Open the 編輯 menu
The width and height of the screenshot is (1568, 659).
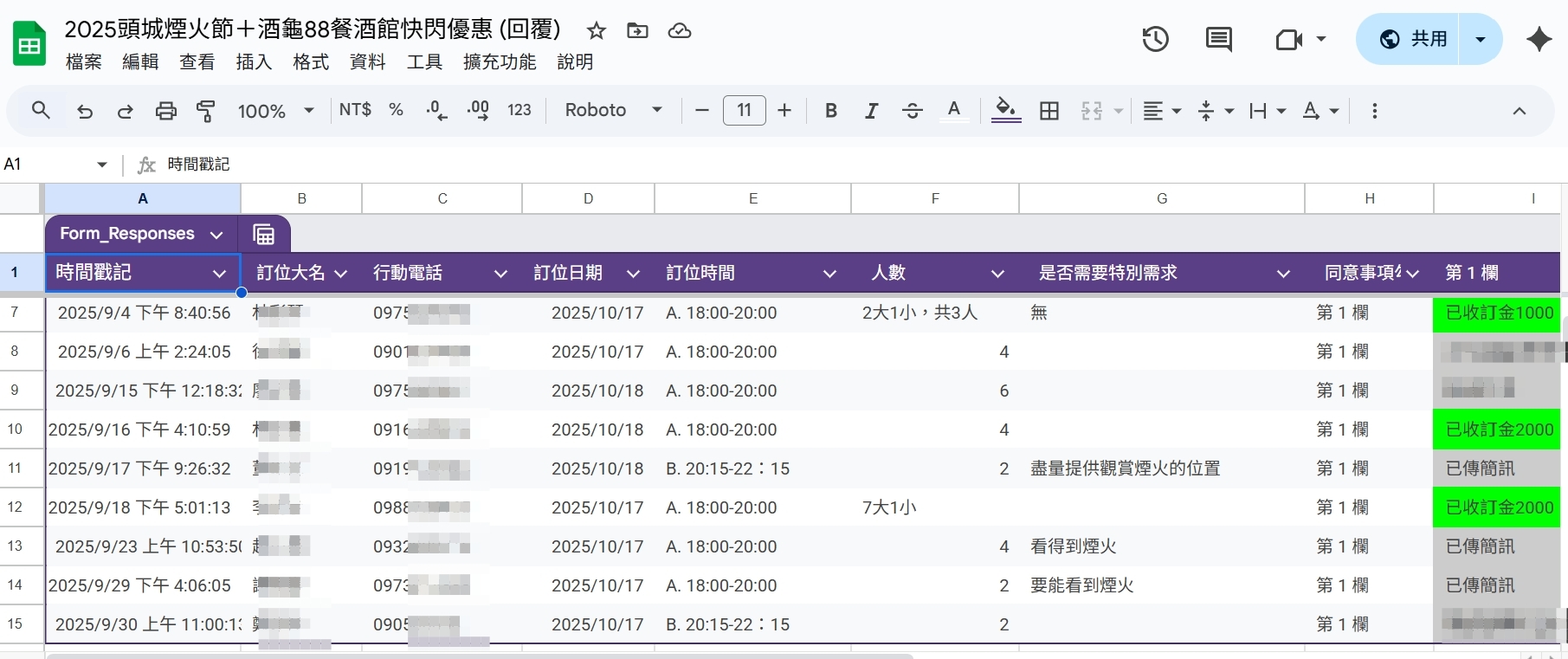(x=140, y=62)
